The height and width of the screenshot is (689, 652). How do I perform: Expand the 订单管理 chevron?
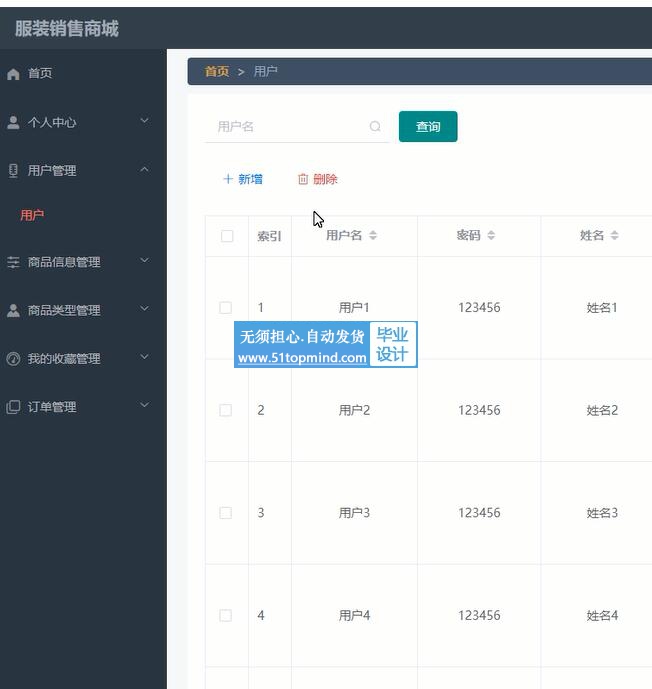click(x=144, y=405)
